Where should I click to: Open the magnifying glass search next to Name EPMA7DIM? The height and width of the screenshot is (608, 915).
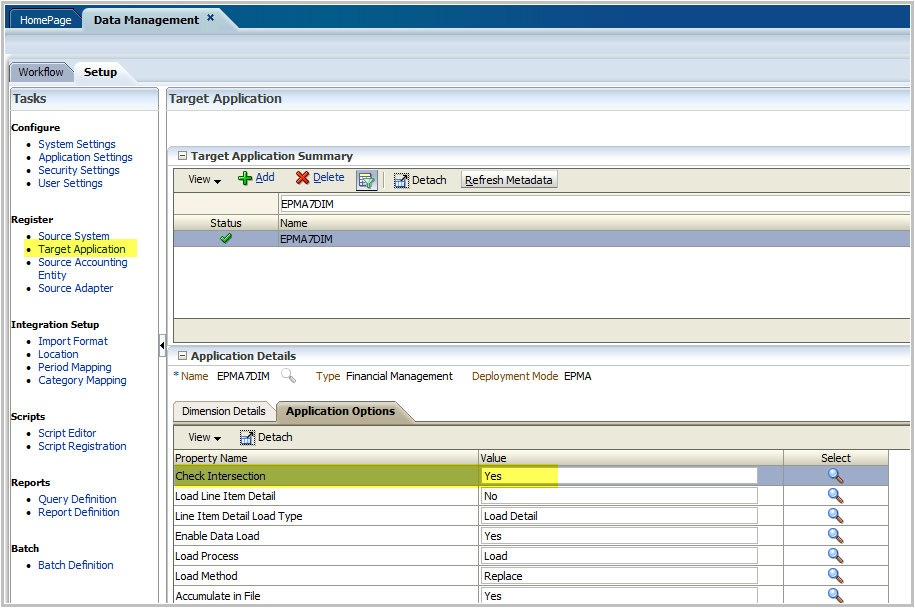[290, 376]
